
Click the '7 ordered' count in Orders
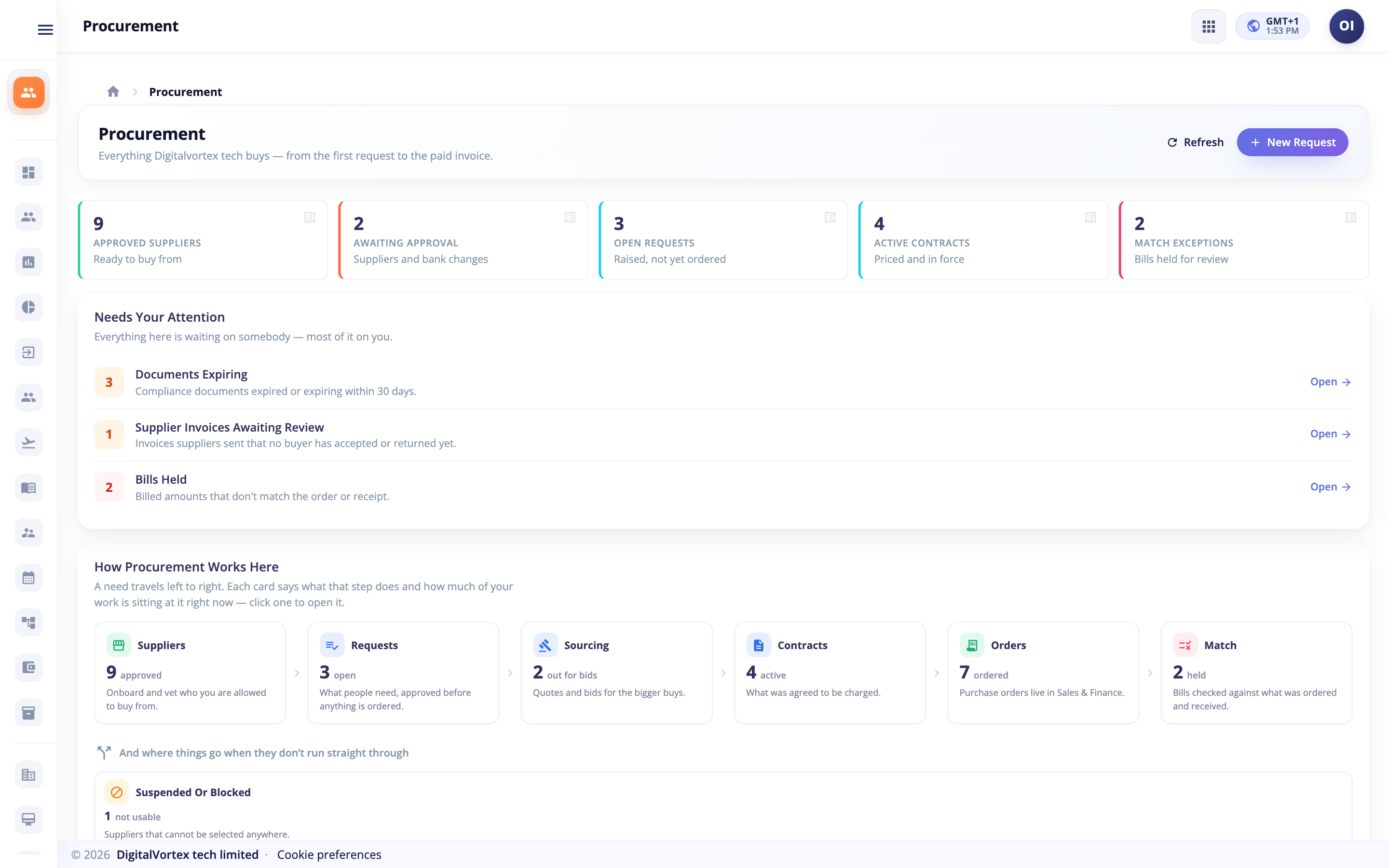pyautogui.click(x=984, y=673)
